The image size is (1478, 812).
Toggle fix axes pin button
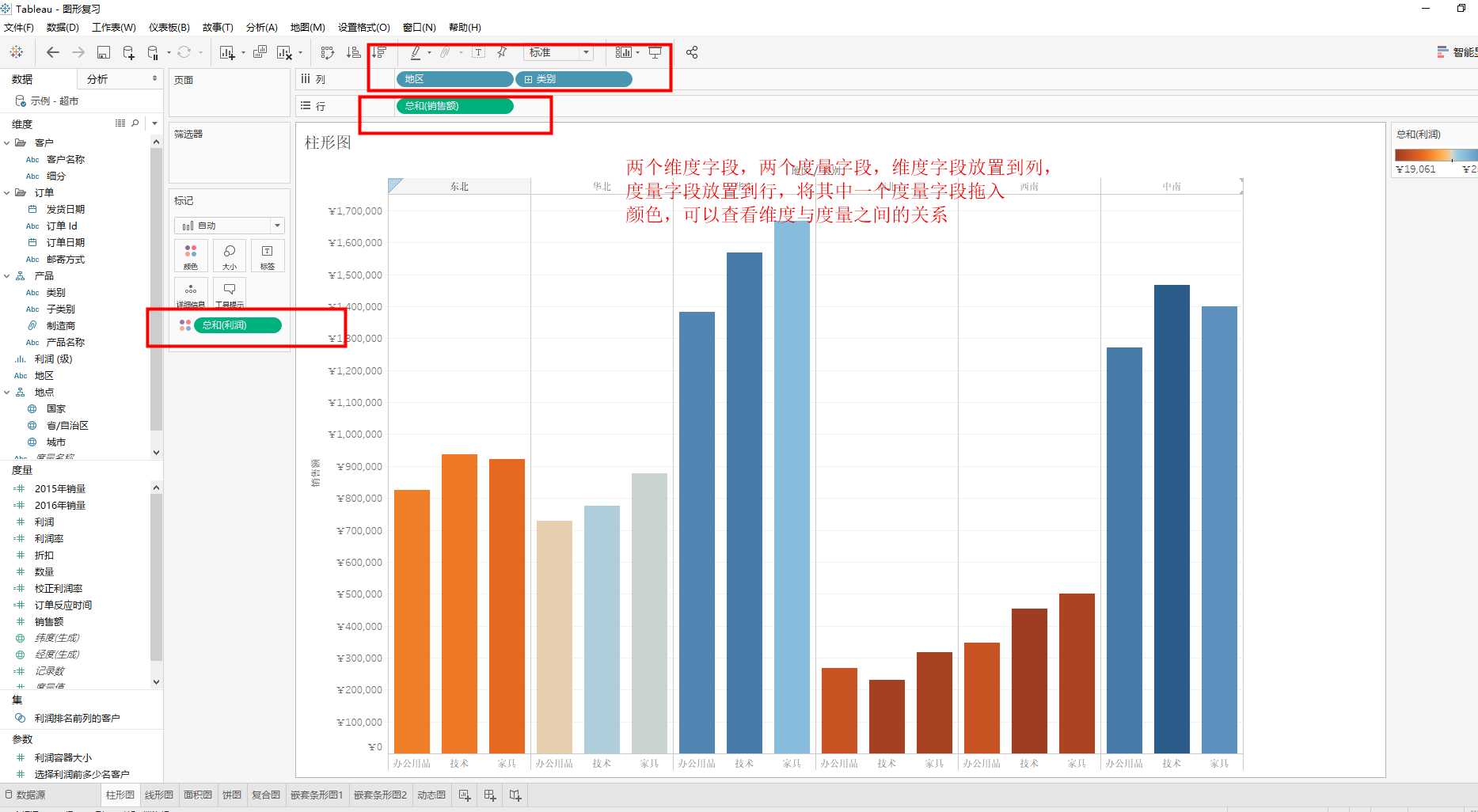pyautogui.click(x=502, y=52)
